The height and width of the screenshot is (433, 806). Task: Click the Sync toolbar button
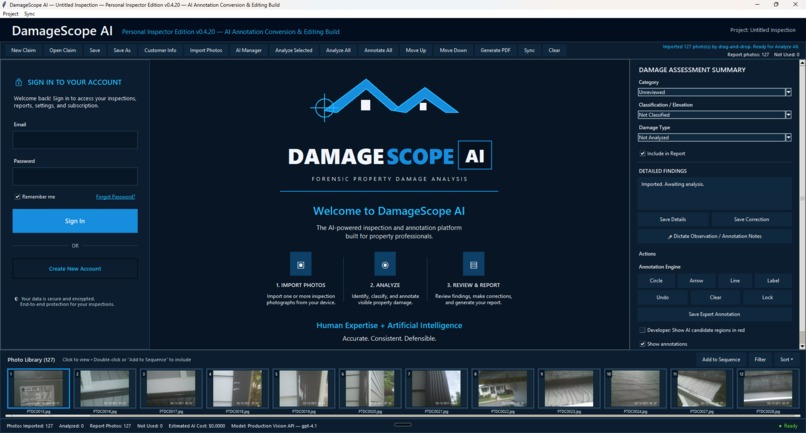[529, 50]
